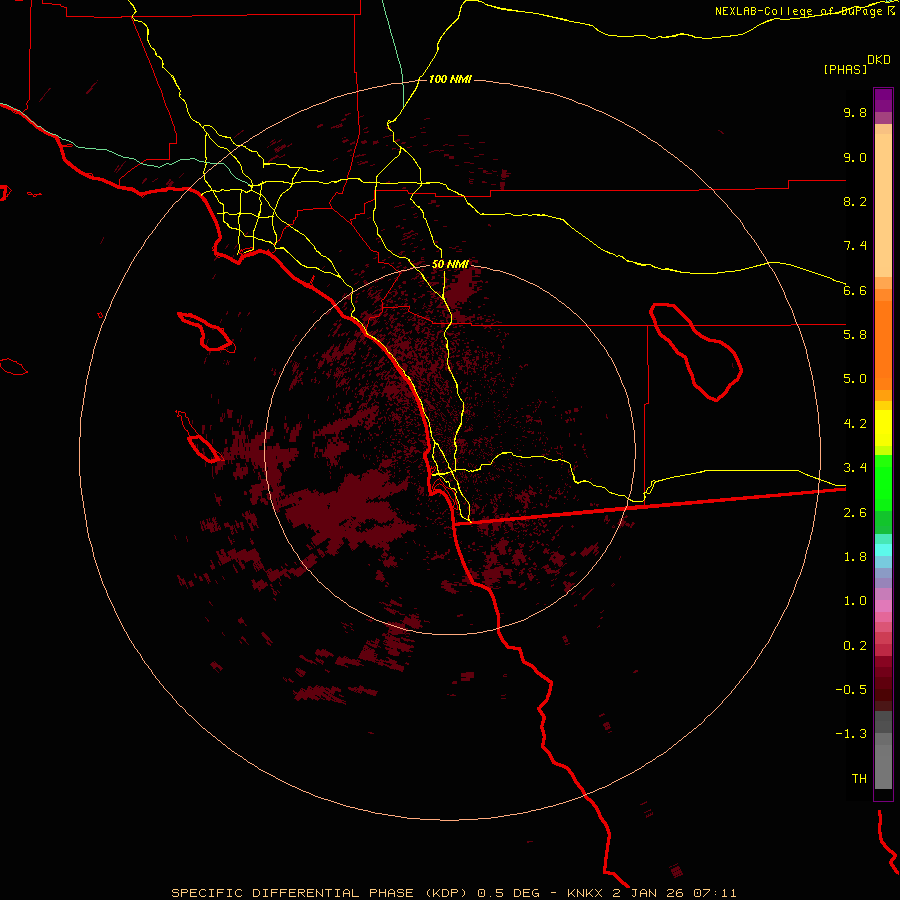Click the purple top segment of color bar
The image size is (900, 900).
click(883, 100)
